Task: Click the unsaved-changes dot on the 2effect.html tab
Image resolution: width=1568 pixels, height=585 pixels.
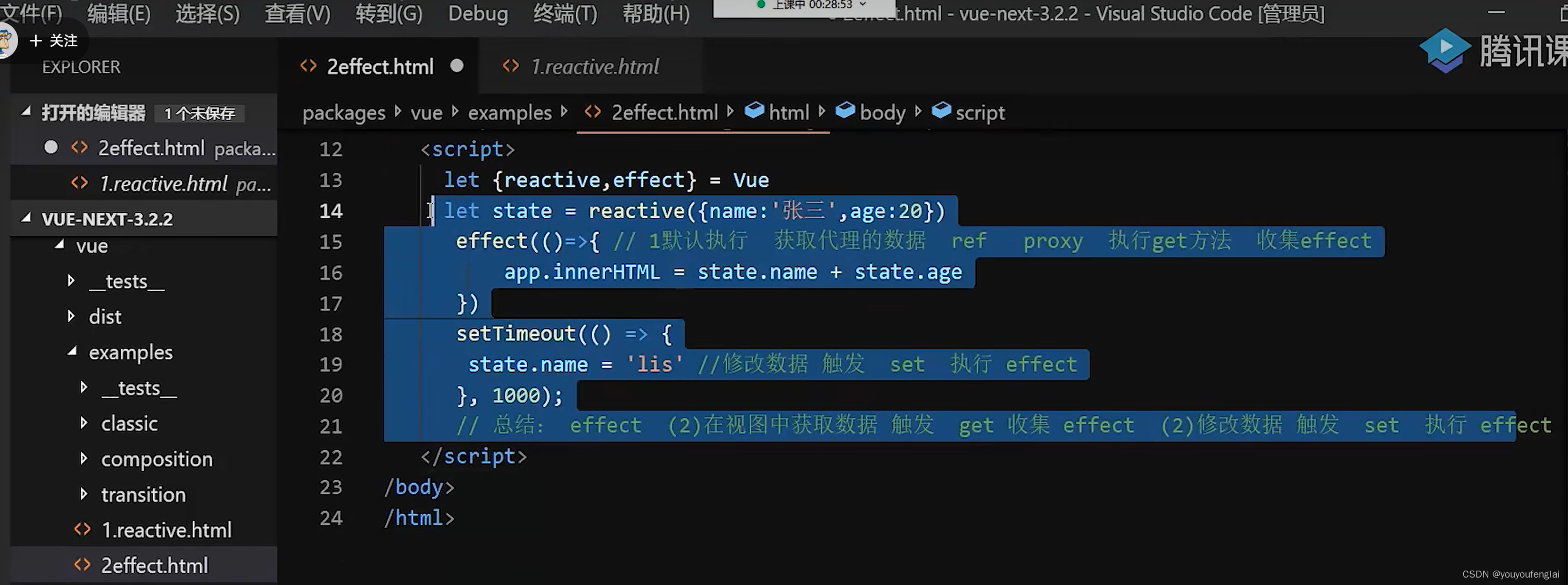Action: (457, 66)
